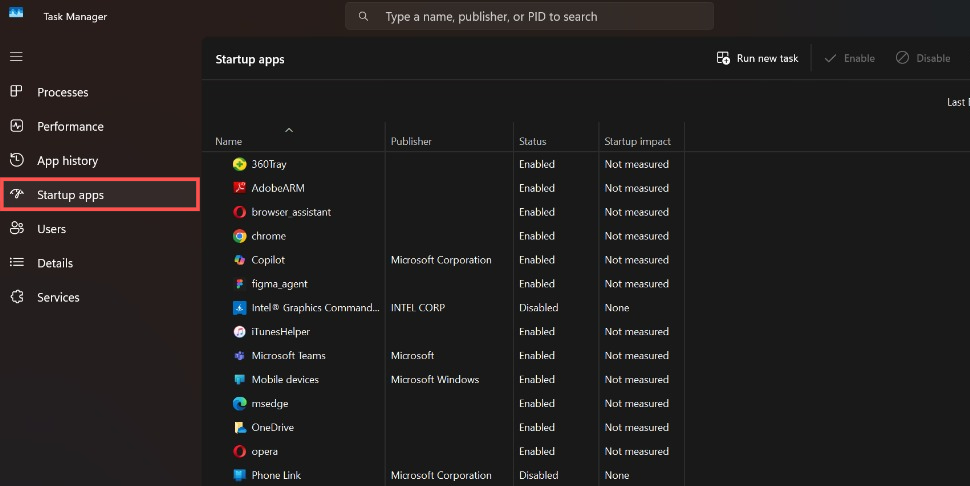
Task: Click the INTEL CORP publisher cell
Action: (418, 308)
